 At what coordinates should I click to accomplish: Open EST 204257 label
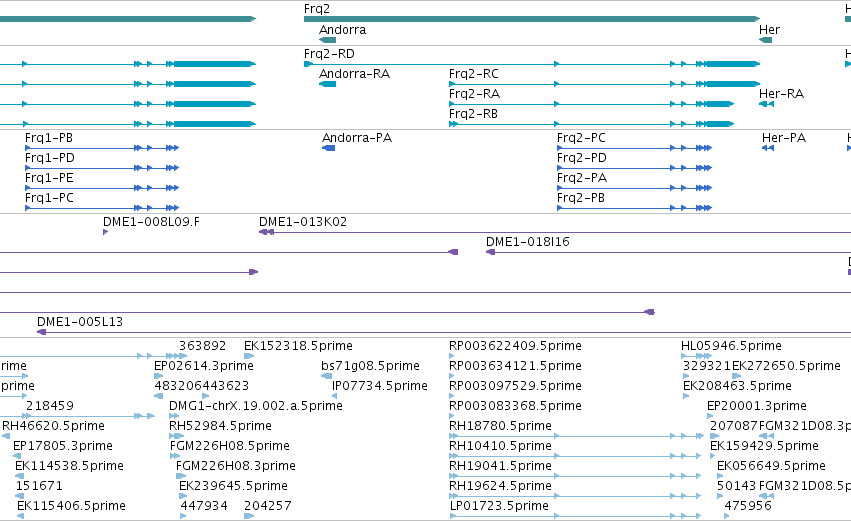(268, 506)
